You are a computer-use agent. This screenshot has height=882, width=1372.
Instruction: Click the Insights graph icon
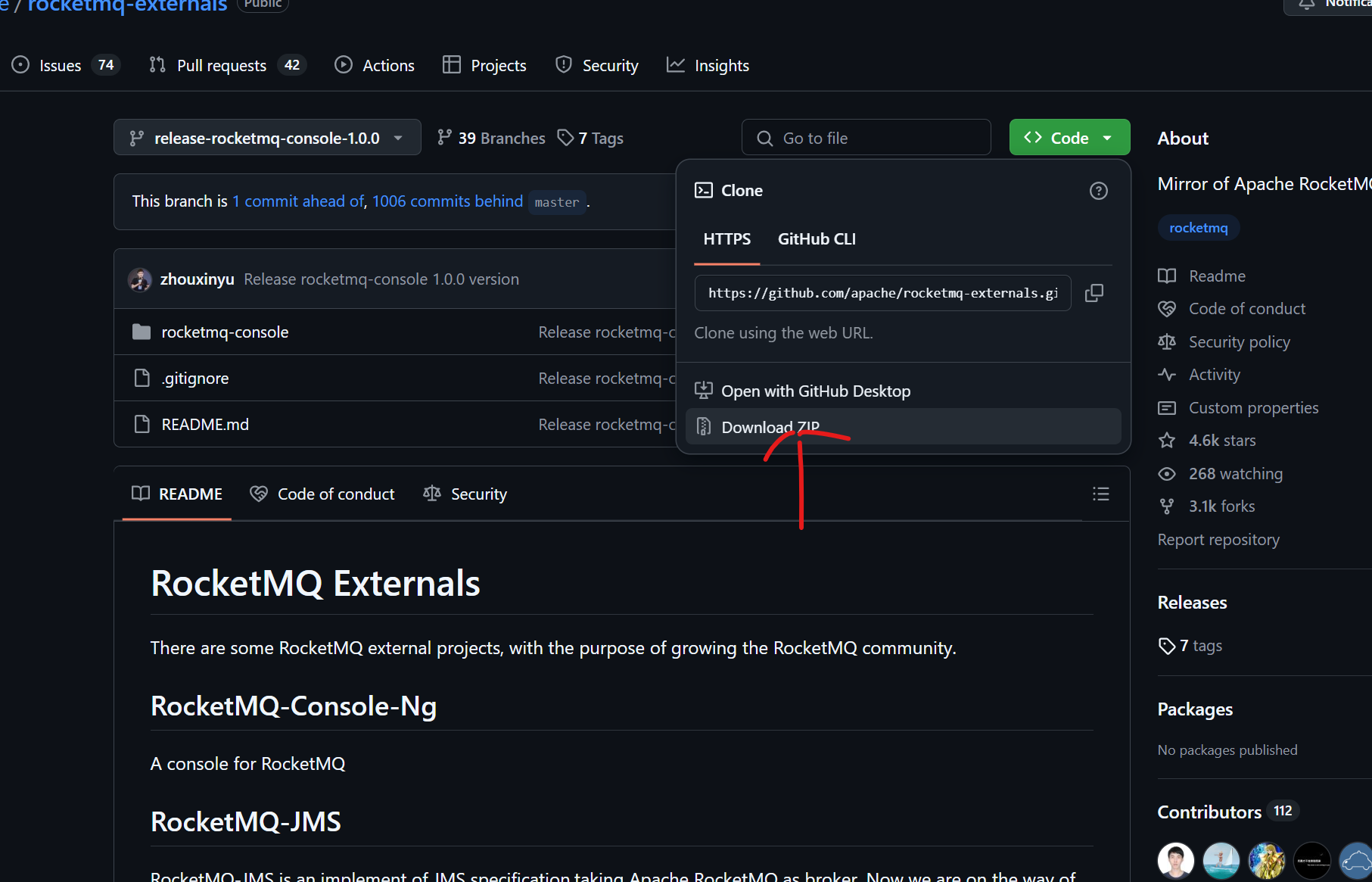tap(676, 65)
